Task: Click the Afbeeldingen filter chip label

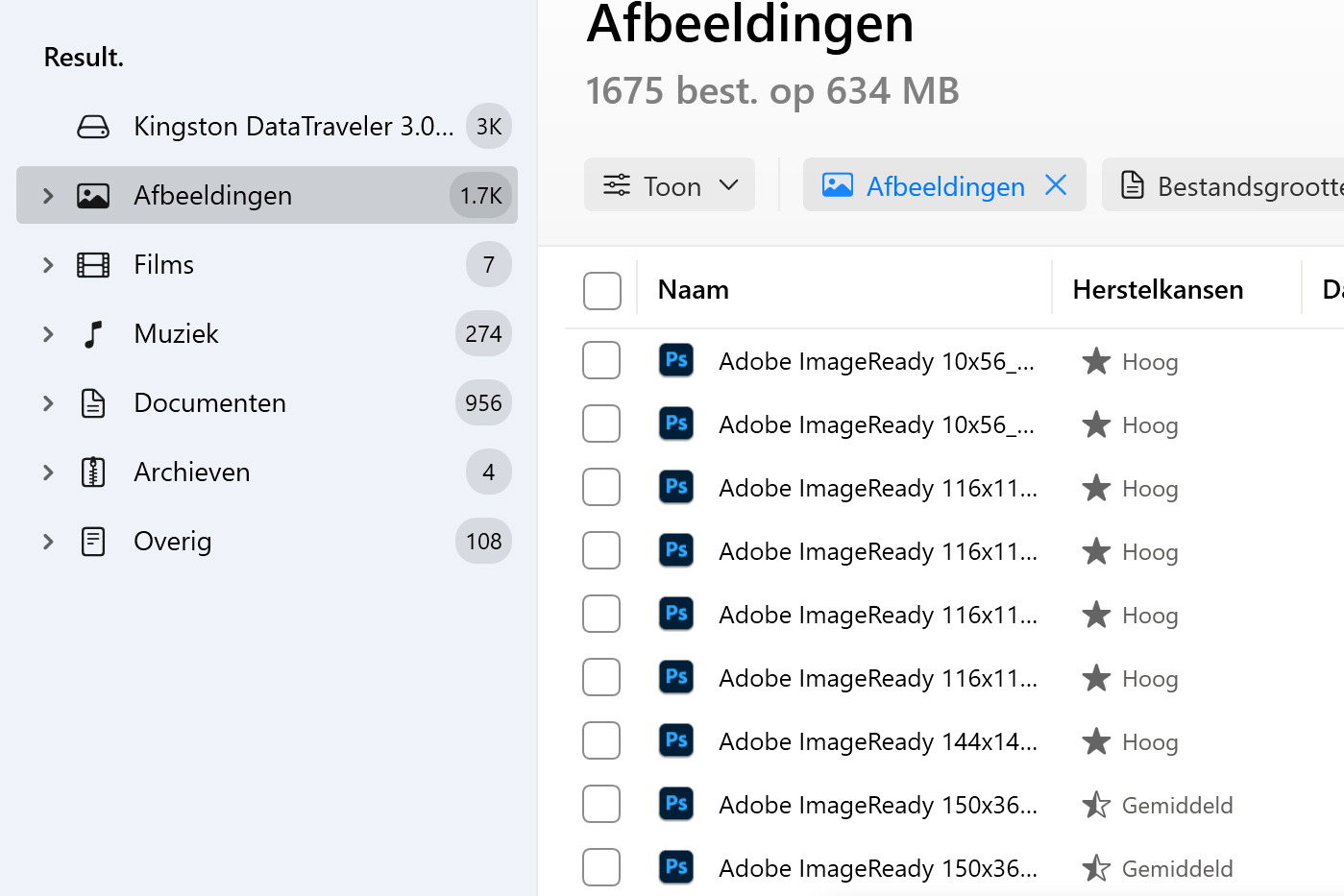Action: click(946, 186)
